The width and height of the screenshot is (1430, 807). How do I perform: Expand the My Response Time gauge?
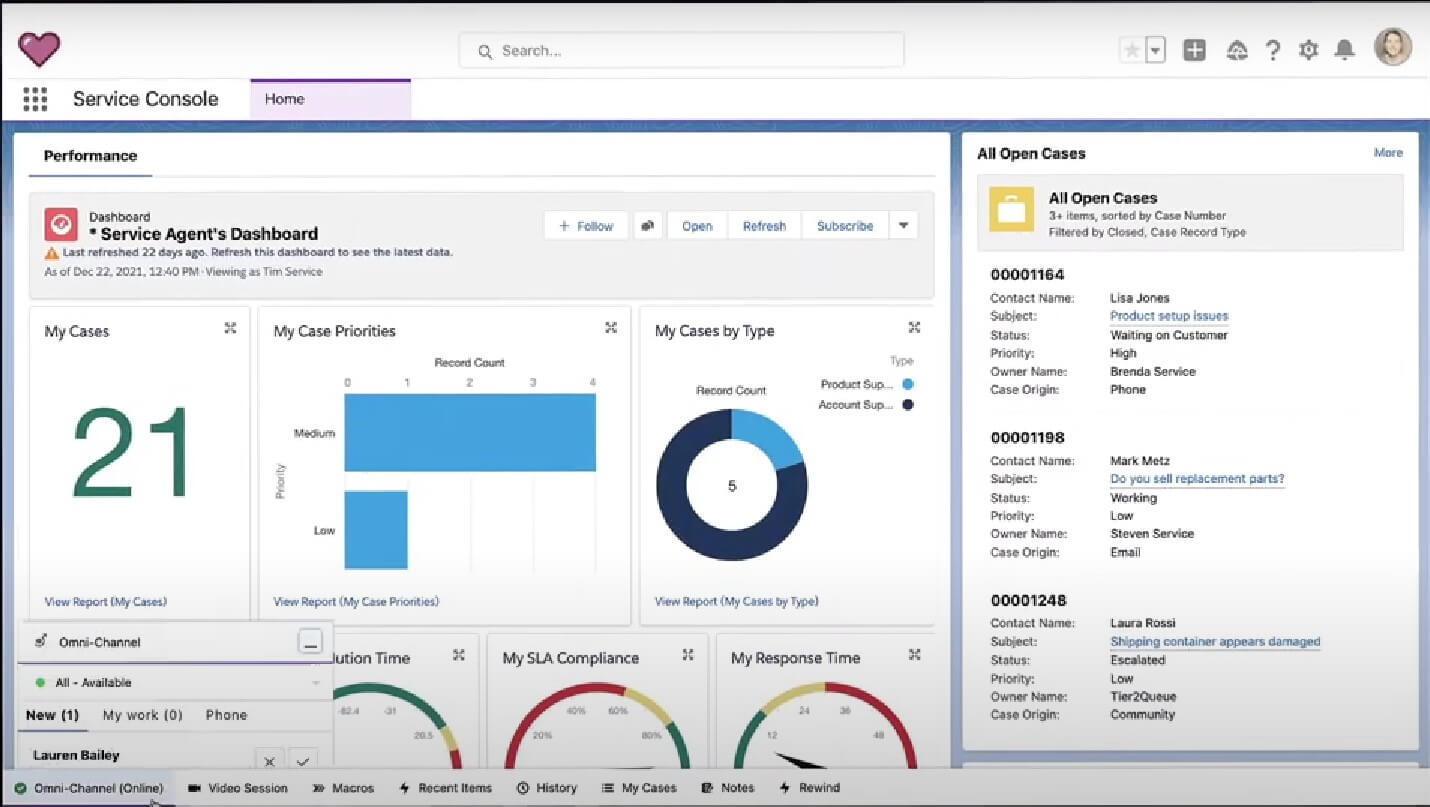[914, 655]
